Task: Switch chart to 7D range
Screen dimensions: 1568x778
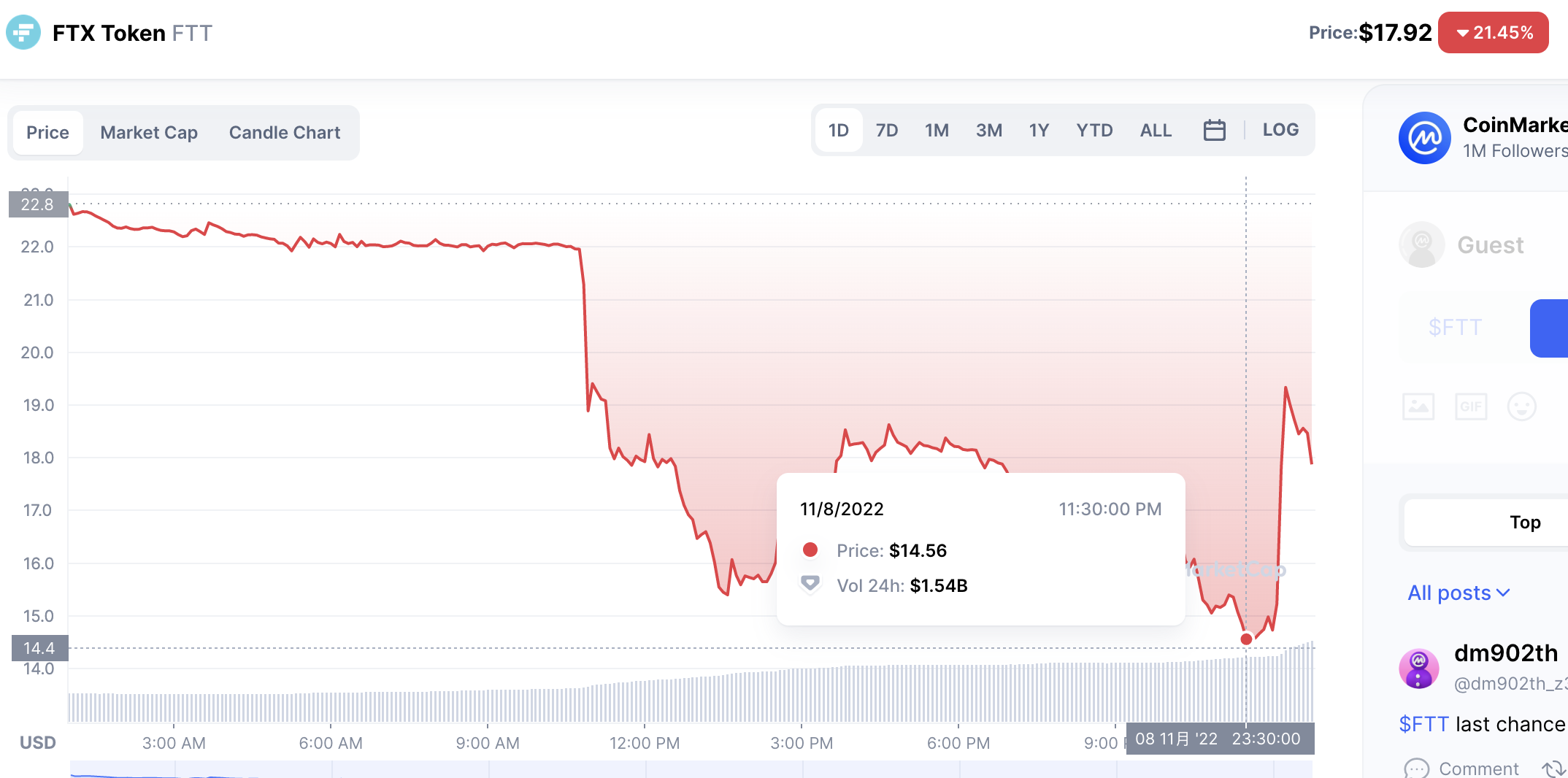Action: tap(886, 131)
